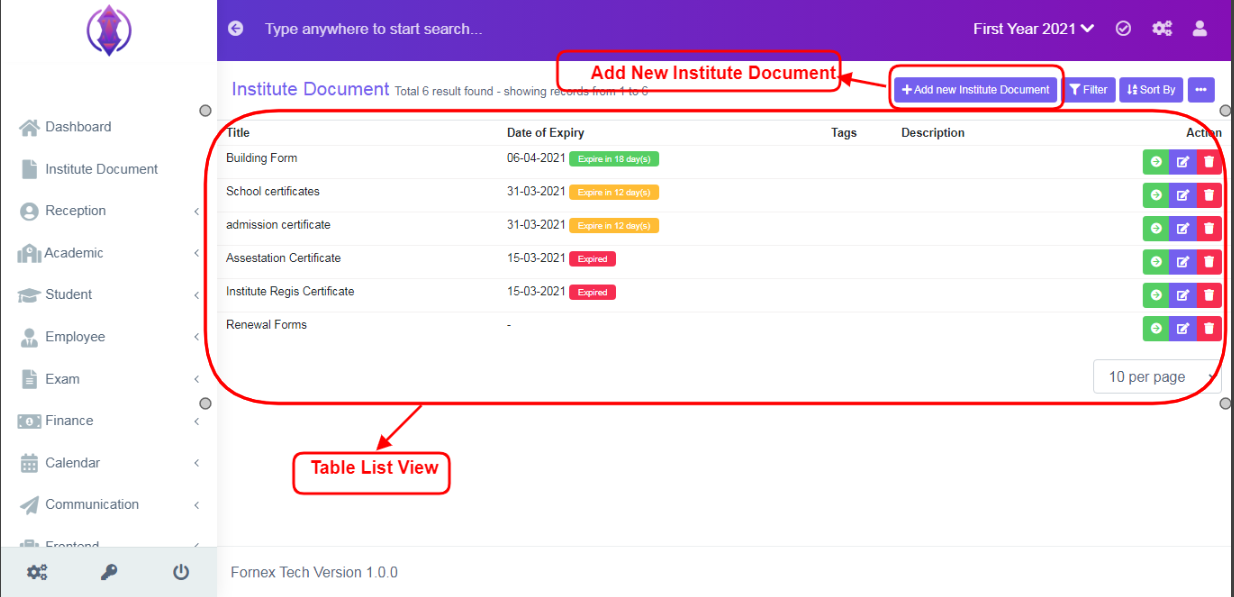
Task: Expand the Student sidebar menu
Action: click(x=109, y=295)
